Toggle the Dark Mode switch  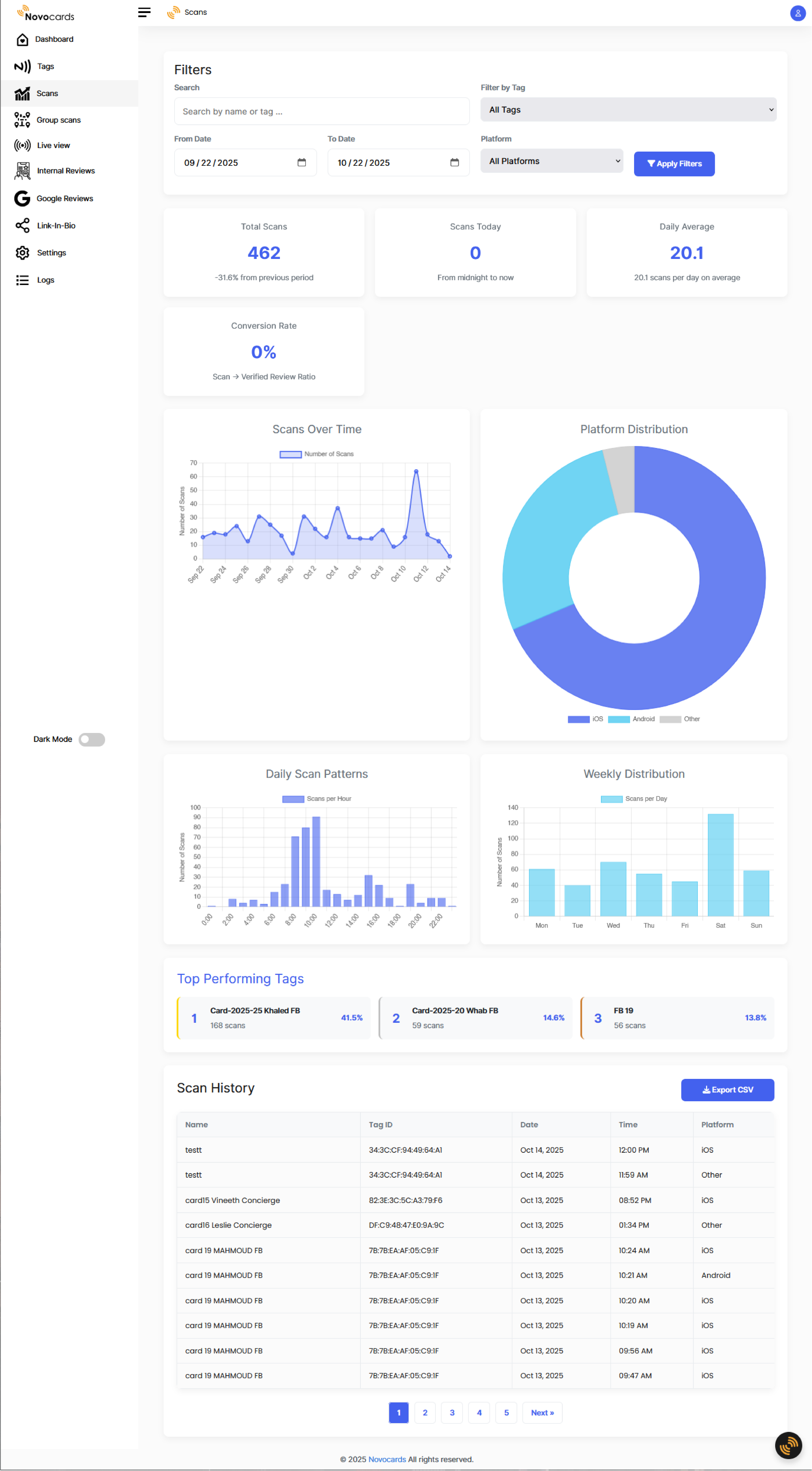point(91,739)
